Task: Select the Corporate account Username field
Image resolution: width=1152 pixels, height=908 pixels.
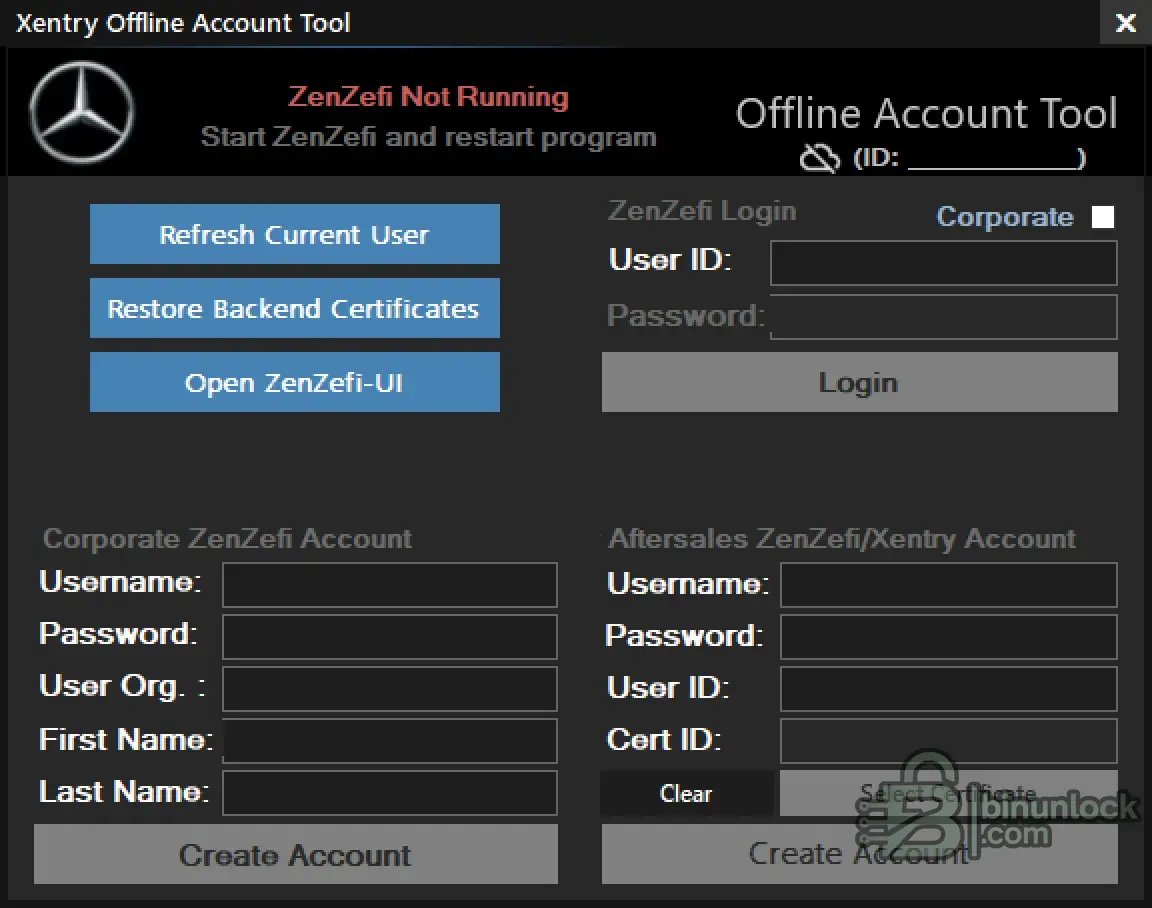Action: (x=389, y=585)
